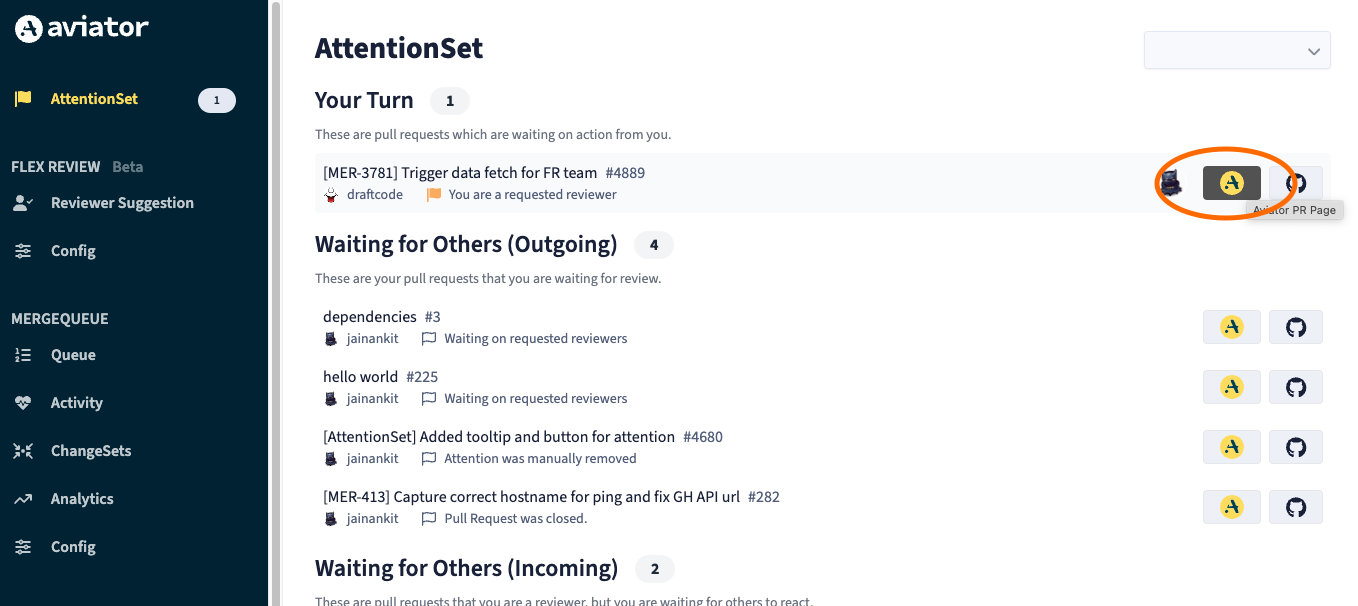Open the MergeQueue Queue page

(x=73, y=355)
